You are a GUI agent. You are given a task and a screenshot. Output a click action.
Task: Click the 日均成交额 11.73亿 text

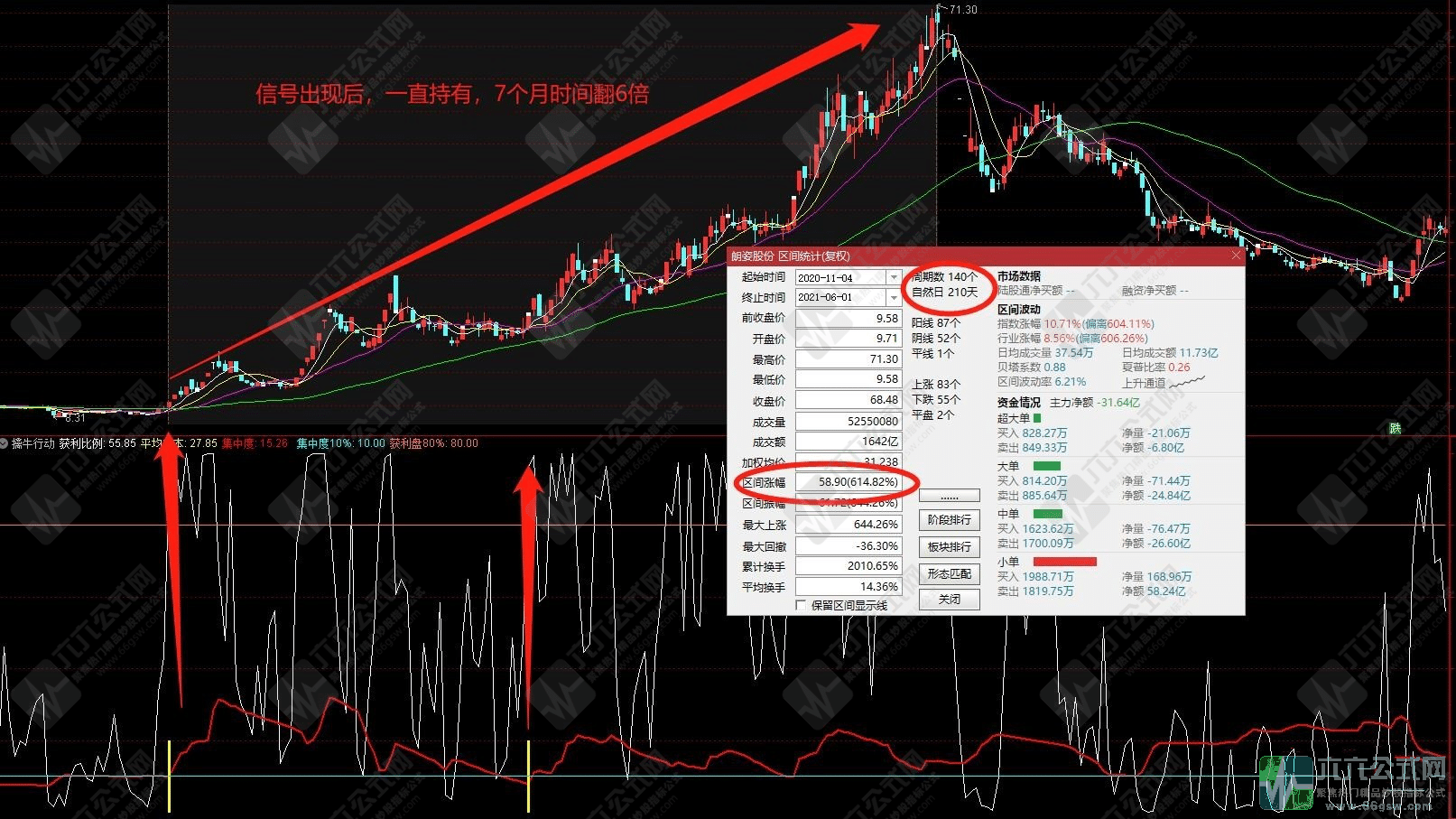(x=1170, y=353)
